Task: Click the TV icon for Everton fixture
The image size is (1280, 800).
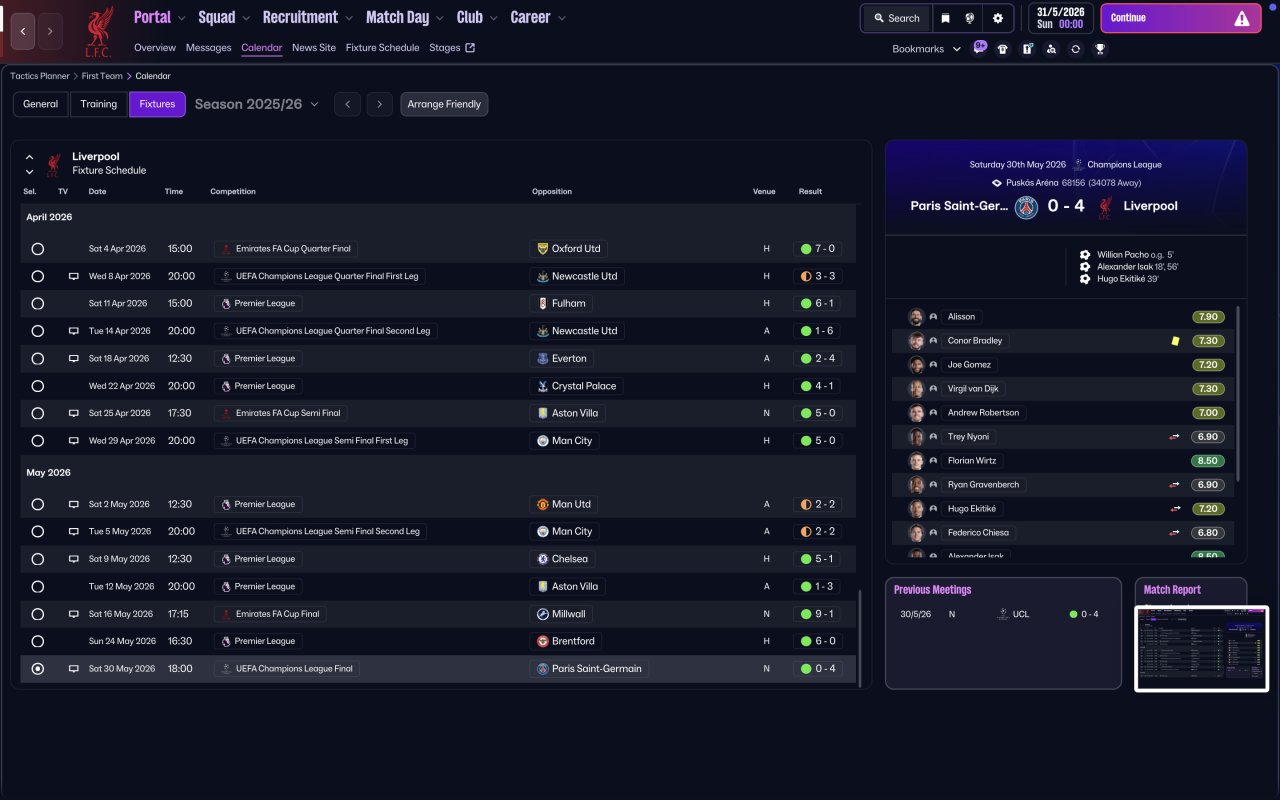Action: click(73, 358)
